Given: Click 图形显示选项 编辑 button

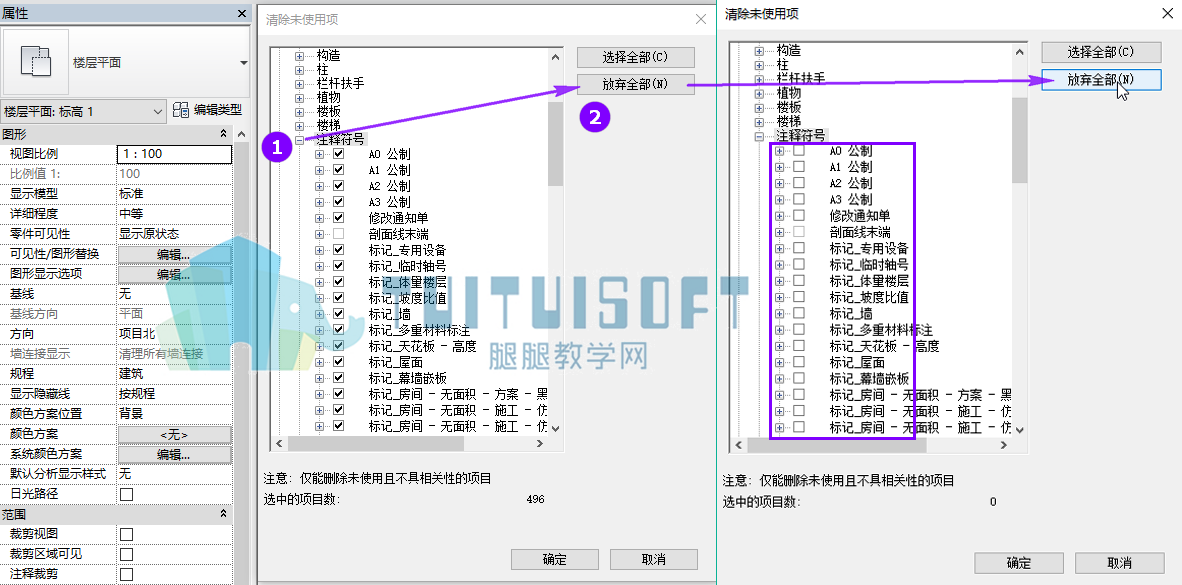Looking at the screenshot, I should (x=174, y=274).
